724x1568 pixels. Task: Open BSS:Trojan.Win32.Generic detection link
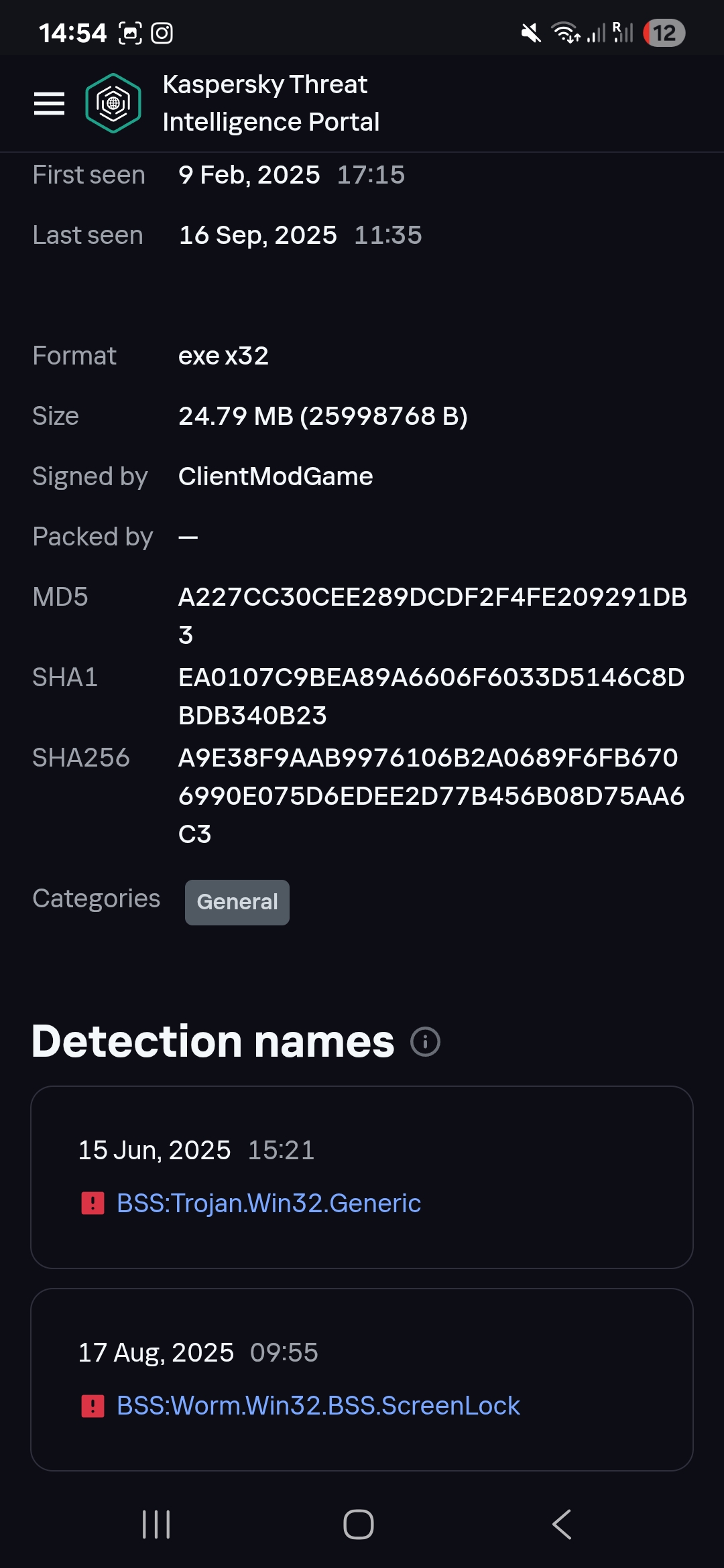(268, 1203)
